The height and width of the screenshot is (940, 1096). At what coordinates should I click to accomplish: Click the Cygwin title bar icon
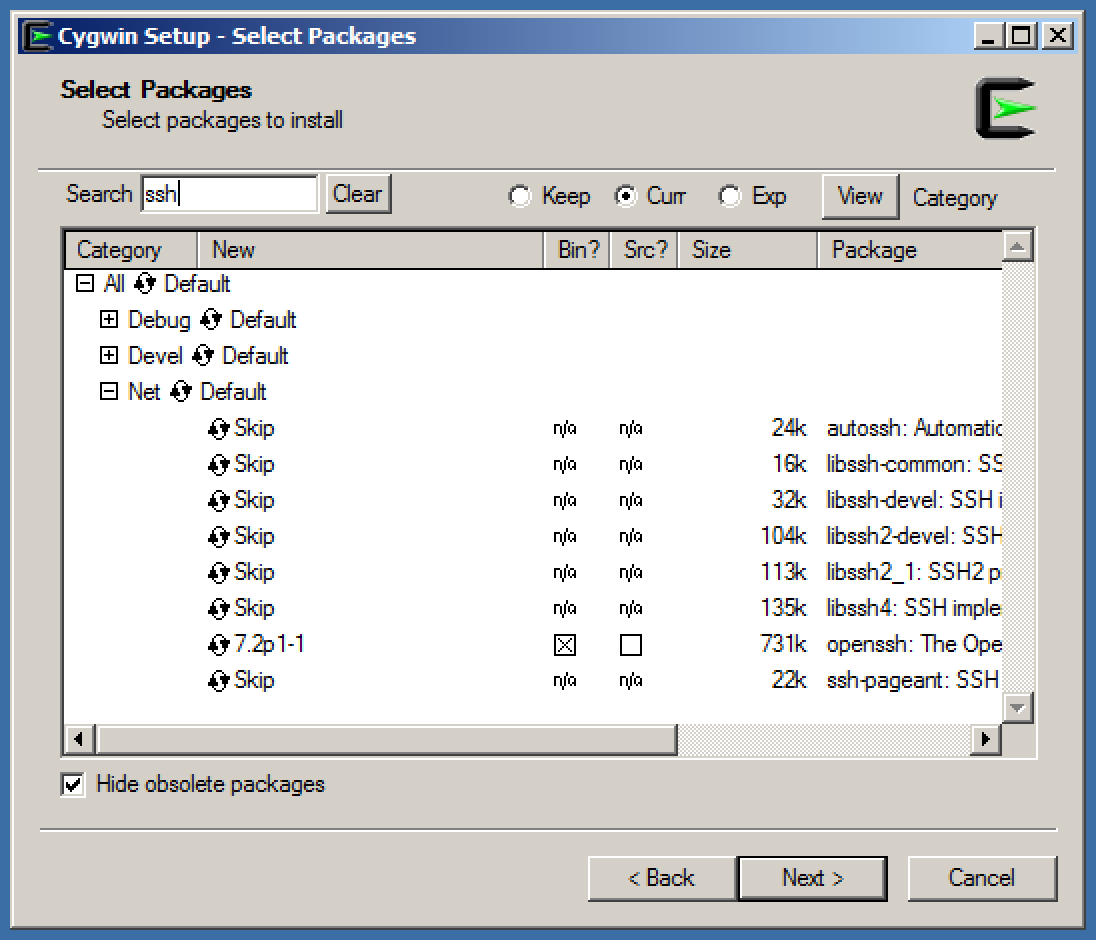[x=38, y=36]
